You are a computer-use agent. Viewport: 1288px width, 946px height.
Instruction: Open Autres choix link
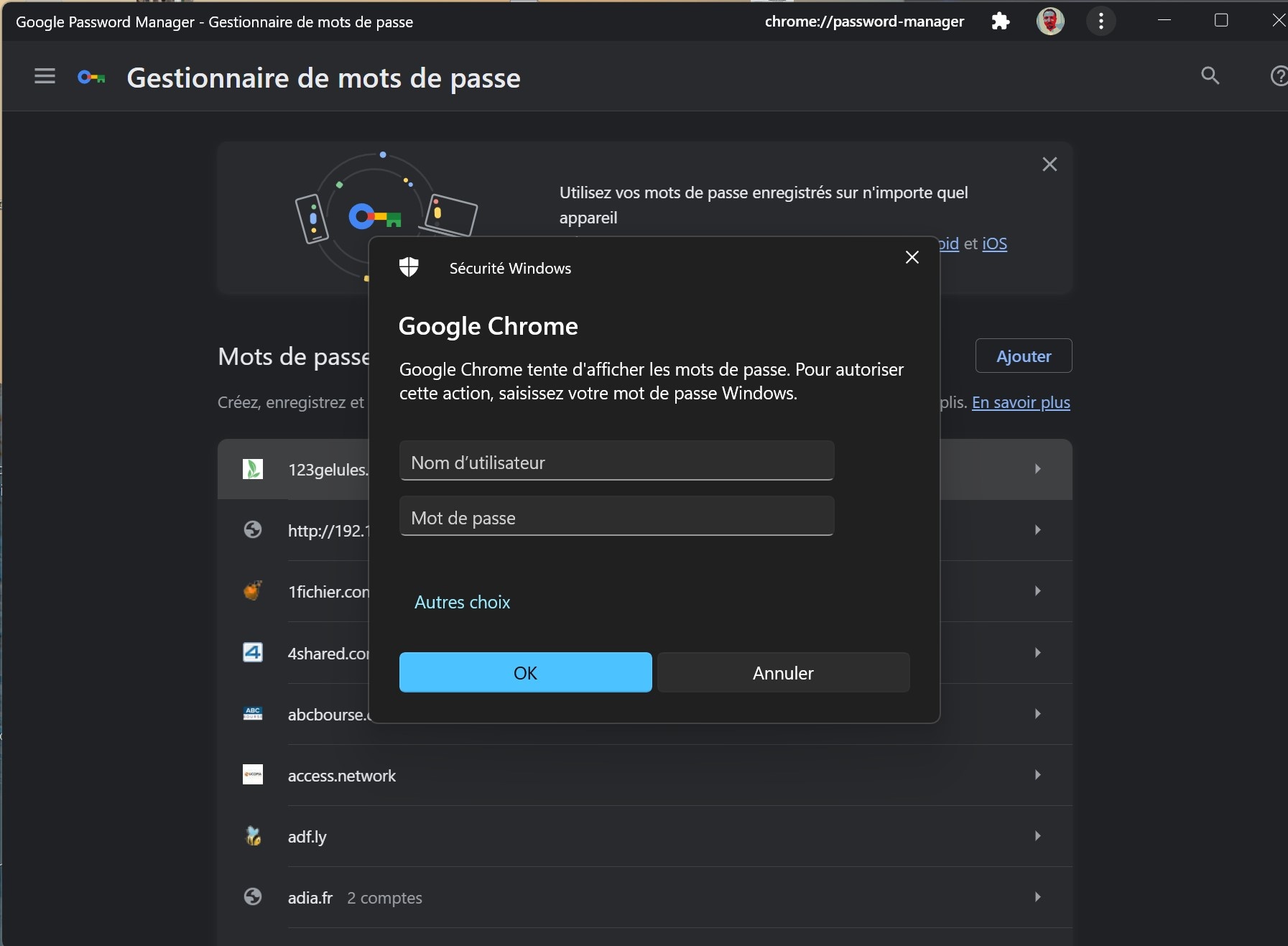click(463, 602)
